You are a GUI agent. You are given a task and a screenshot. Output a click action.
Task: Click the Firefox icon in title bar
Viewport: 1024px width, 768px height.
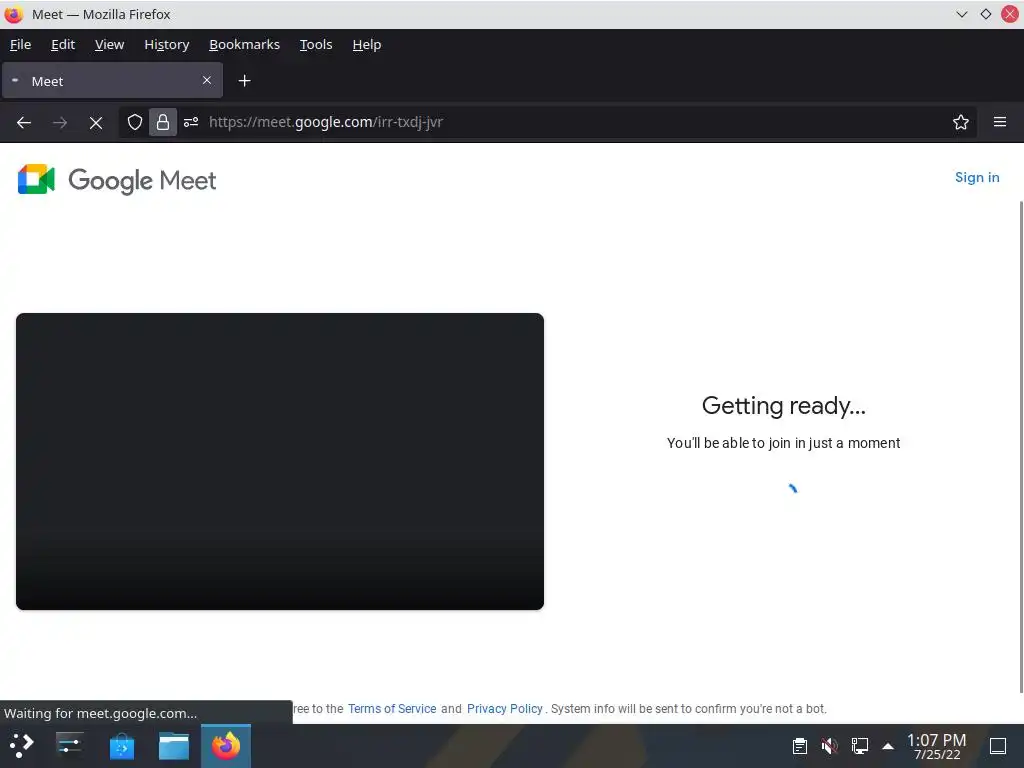14,14
